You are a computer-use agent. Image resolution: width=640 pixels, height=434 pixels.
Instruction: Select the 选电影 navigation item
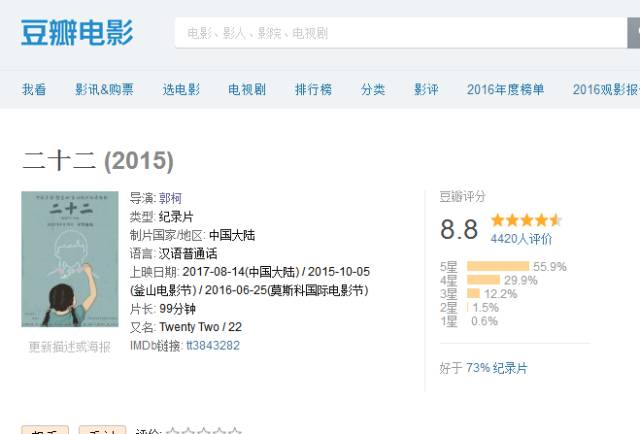181,89
